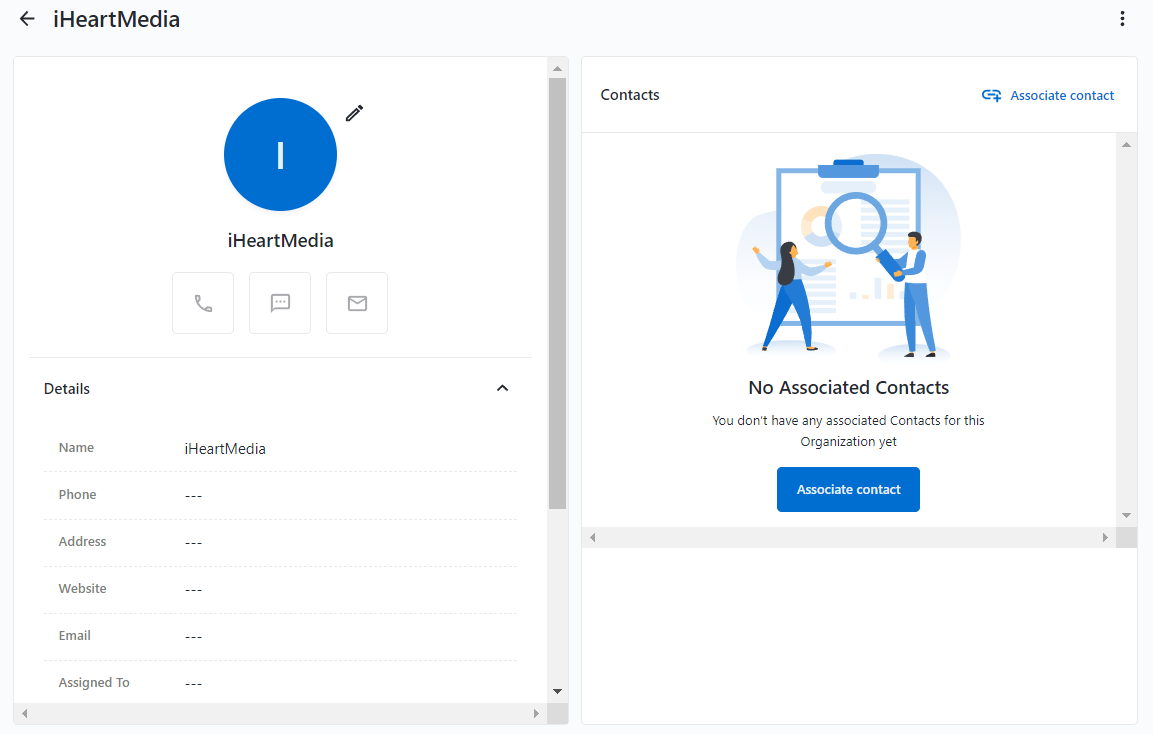Image resolution: width=1153 pixels, height=734 pixels.
Task: Open the three-dot more options menu
Action: (1122, 19)
